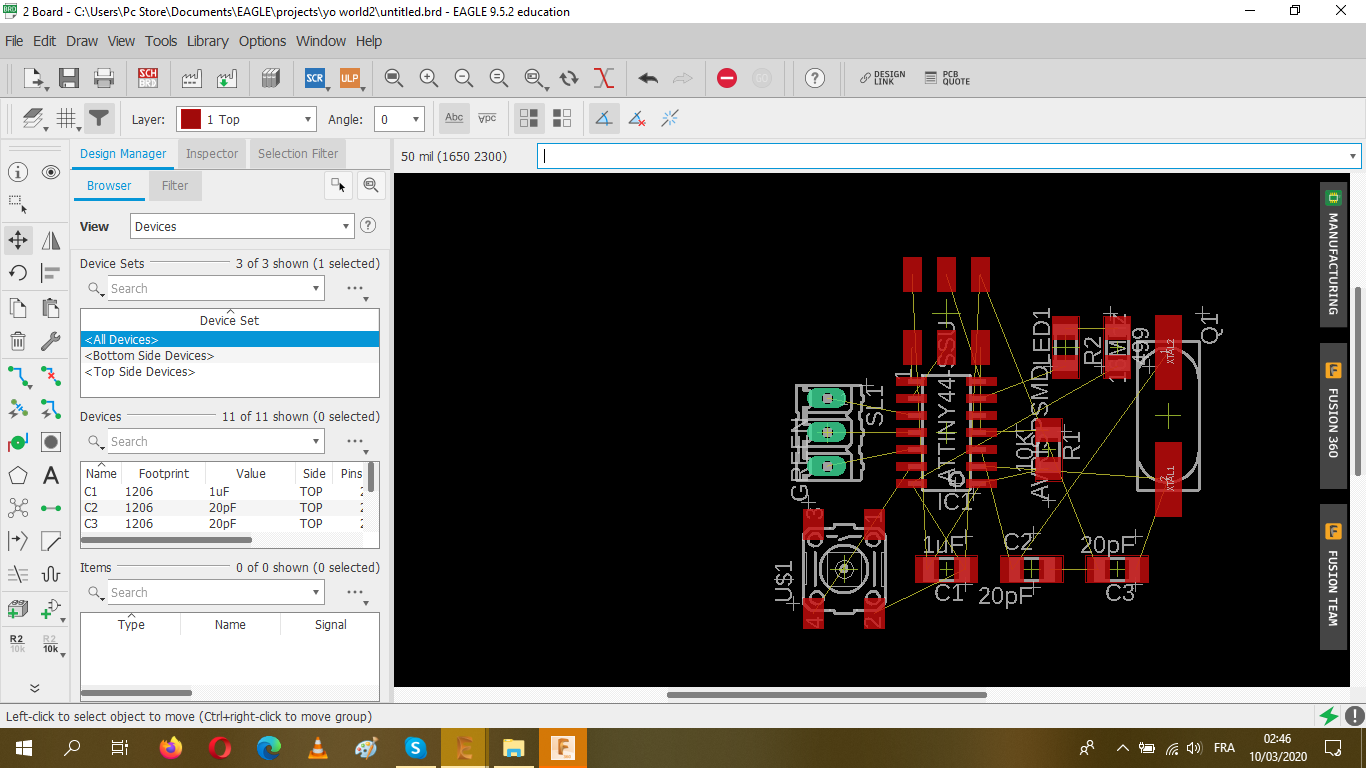Click the red Stop command icon

tap(727, 78)
